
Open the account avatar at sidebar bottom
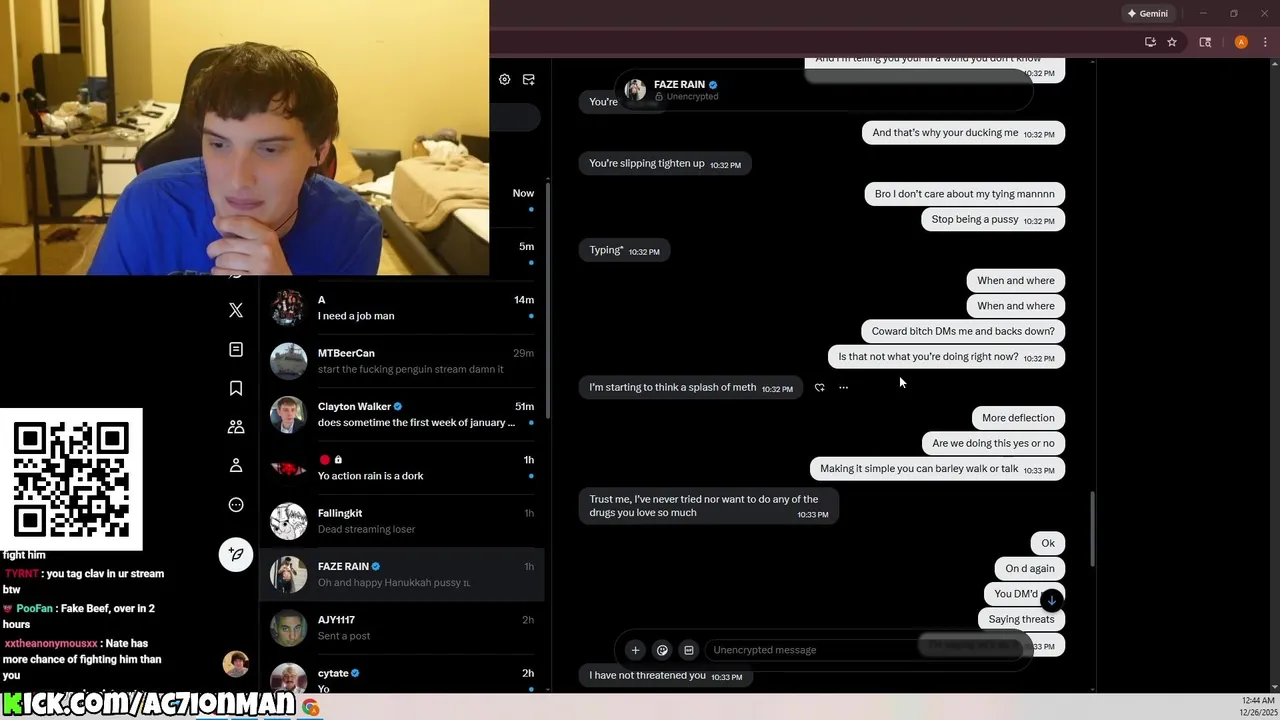236,664
